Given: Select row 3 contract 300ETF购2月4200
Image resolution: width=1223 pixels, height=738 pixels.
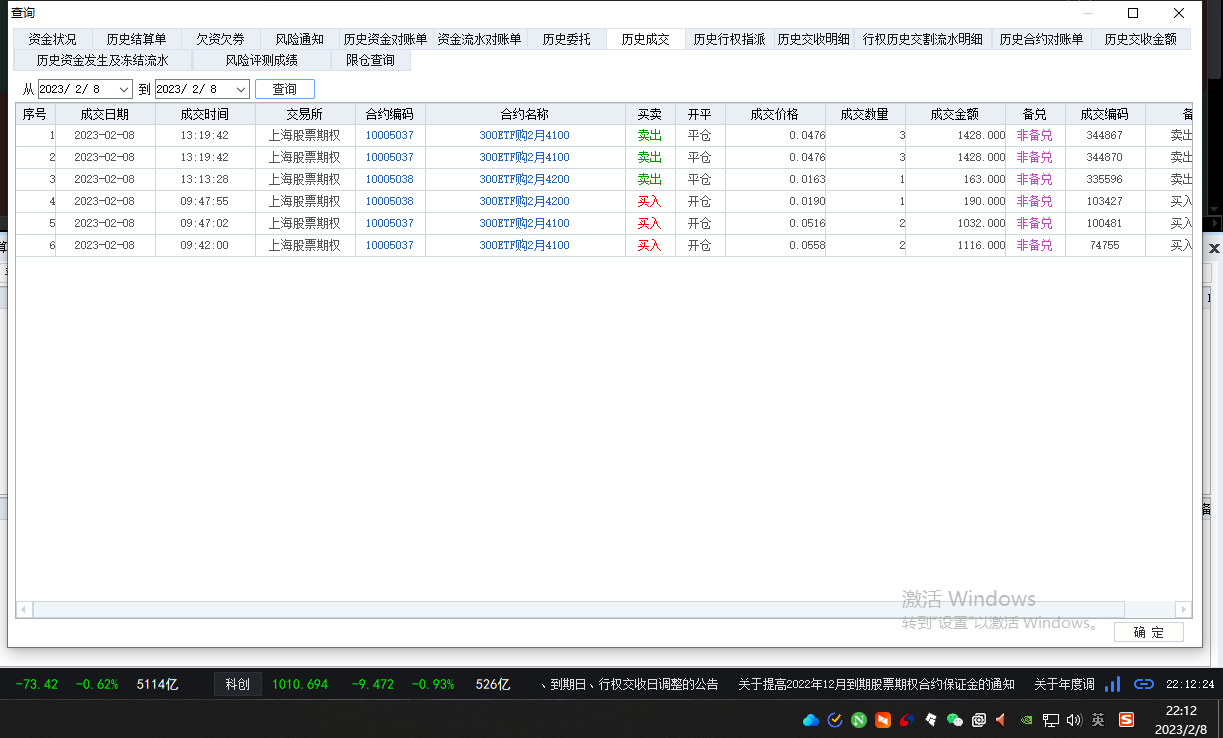Looking at the screenshot, I should tap(524, 179).
